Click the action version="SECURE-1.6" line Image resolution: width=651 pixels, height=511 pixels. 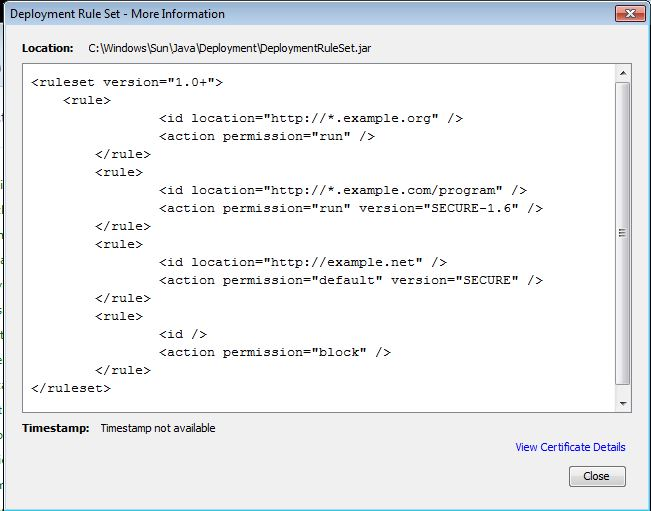[351, 208]
